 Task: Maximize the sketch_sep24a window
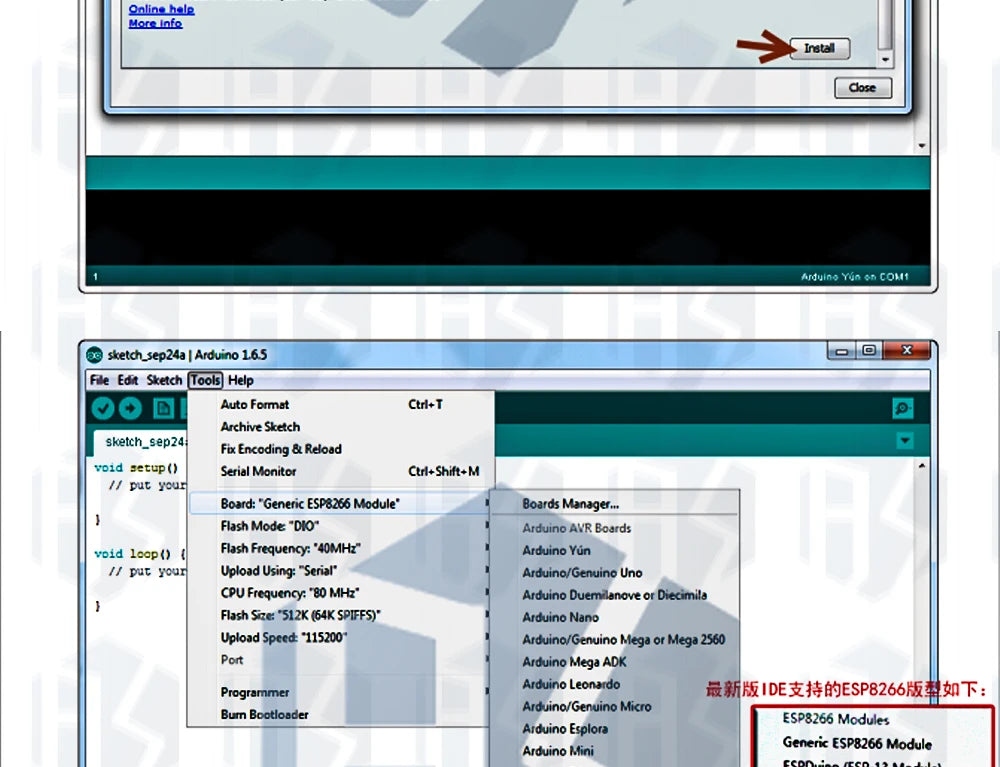(x=869, y=351)
